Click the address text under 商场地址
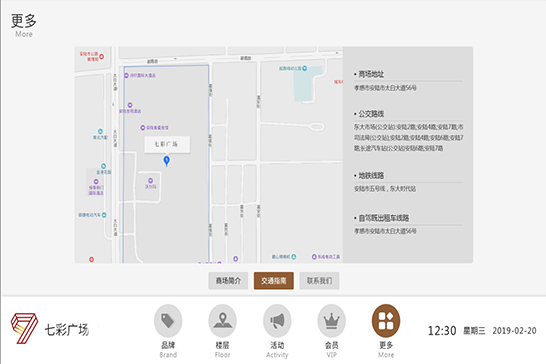The height and width of the screenshot is (364, 546). (385, 88)
